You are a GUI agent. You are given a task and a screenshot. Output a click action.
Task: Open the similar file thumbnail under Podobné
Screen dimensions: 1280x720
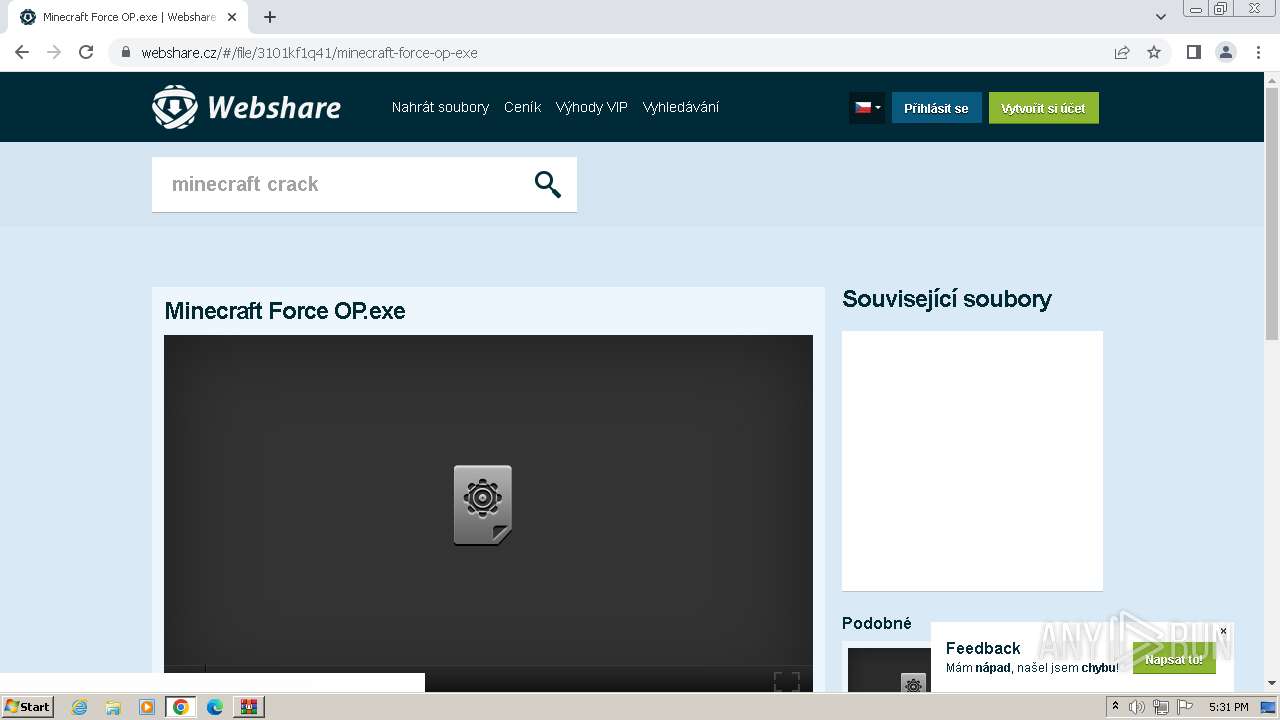tap(888, 671)
